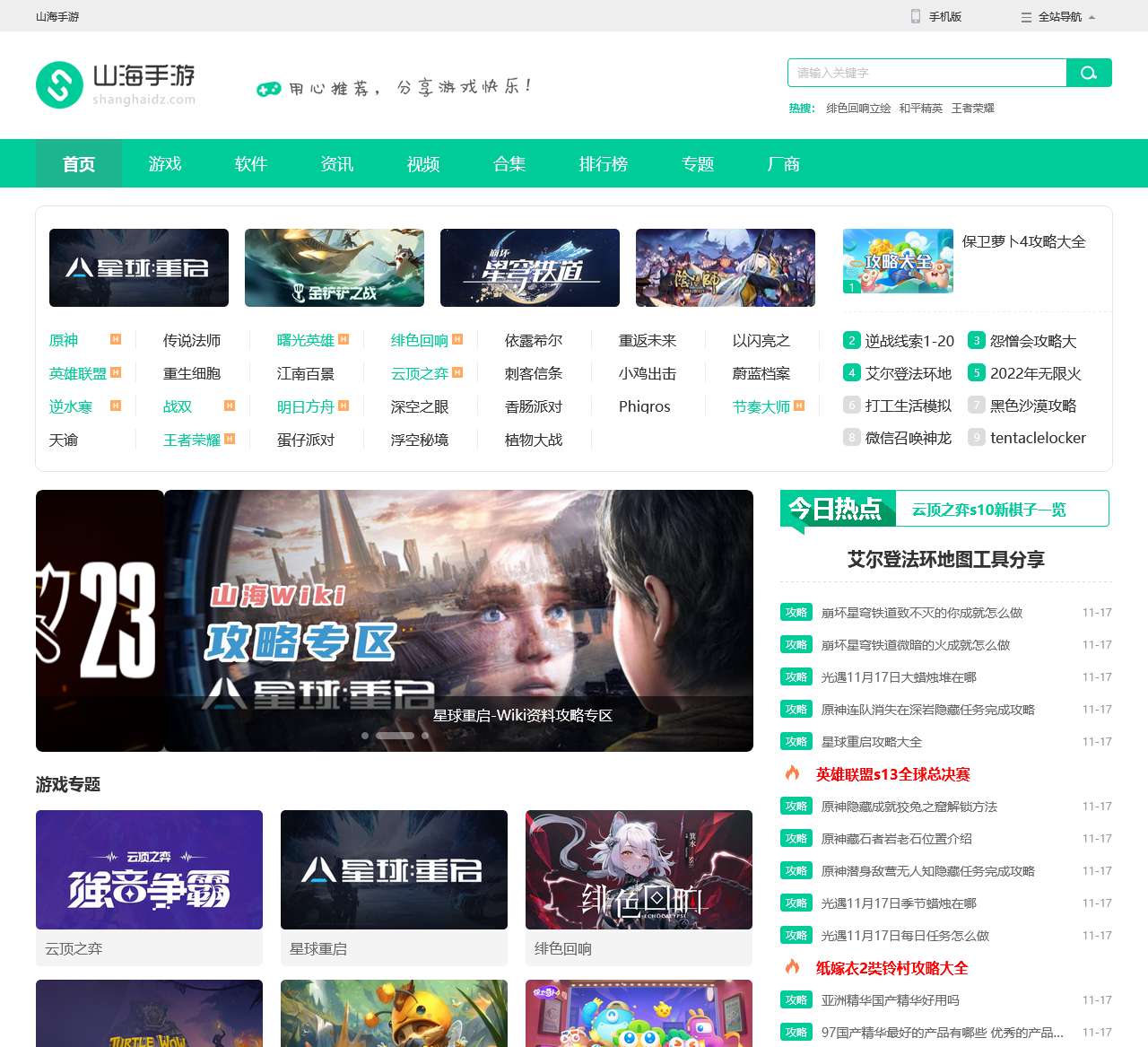Click the previous slide showing 23
The image size is (1148, 1047).
click(x=100, y=621)
